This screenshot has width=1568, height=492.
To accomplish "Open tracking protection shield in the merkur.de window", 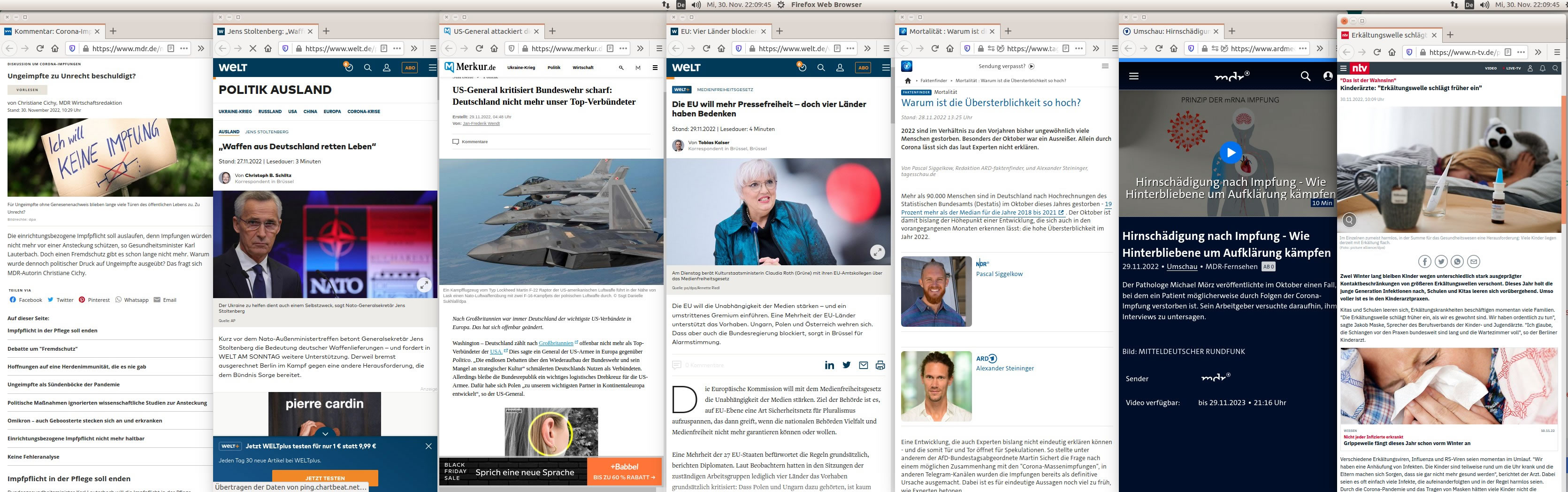I will pos(511,48).
